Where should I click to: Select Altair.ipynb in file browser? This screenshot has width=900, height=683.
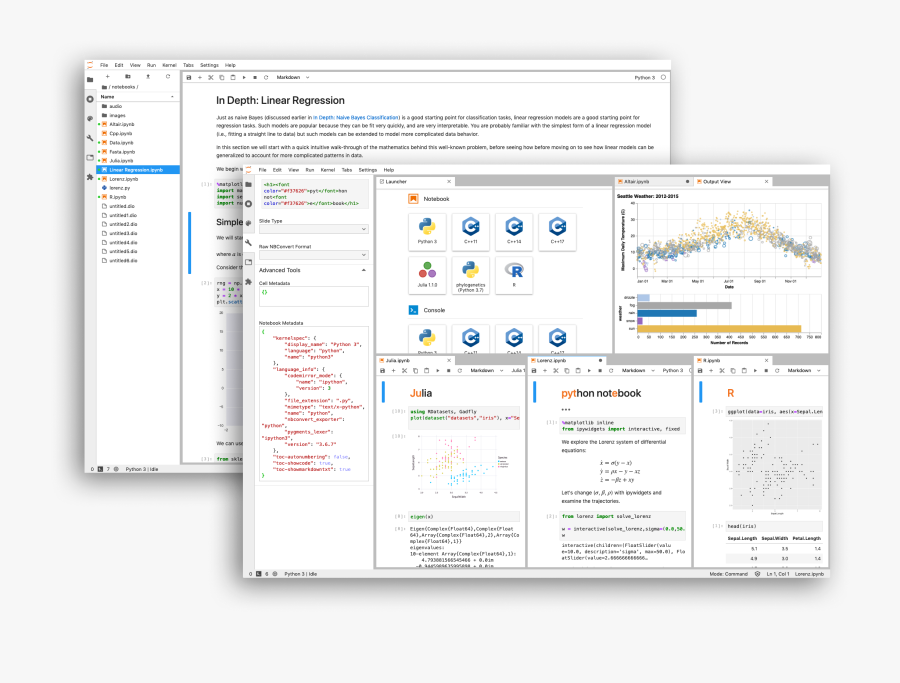pyautogui.click(x=138, y=125)
